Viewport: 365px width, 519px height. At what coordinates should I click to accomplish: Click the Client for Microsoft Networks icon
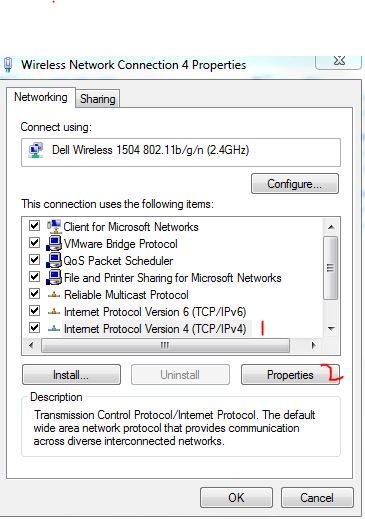[x=54, y=226]
